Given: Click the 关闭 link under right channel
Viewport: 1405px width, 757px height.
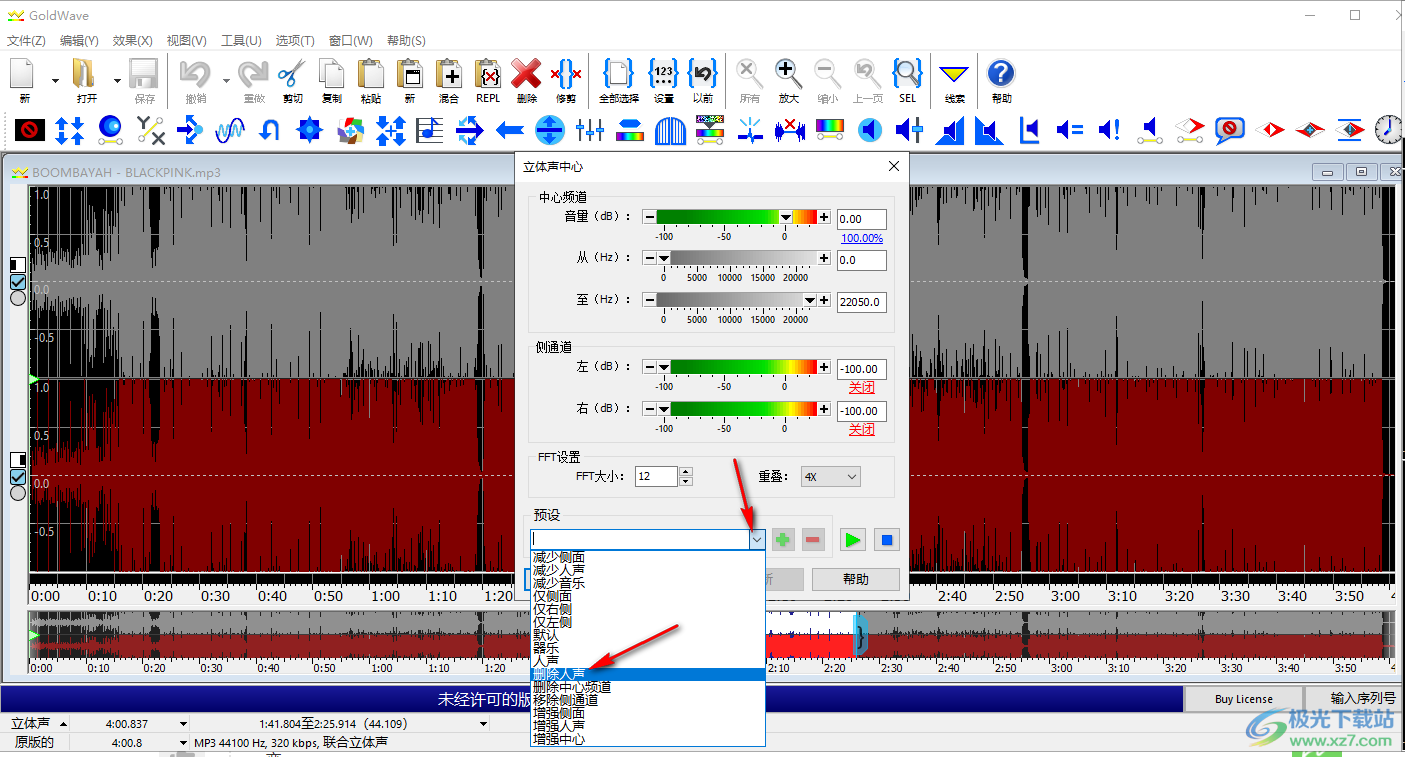Looking at the screenshot, I should point(862,430).
